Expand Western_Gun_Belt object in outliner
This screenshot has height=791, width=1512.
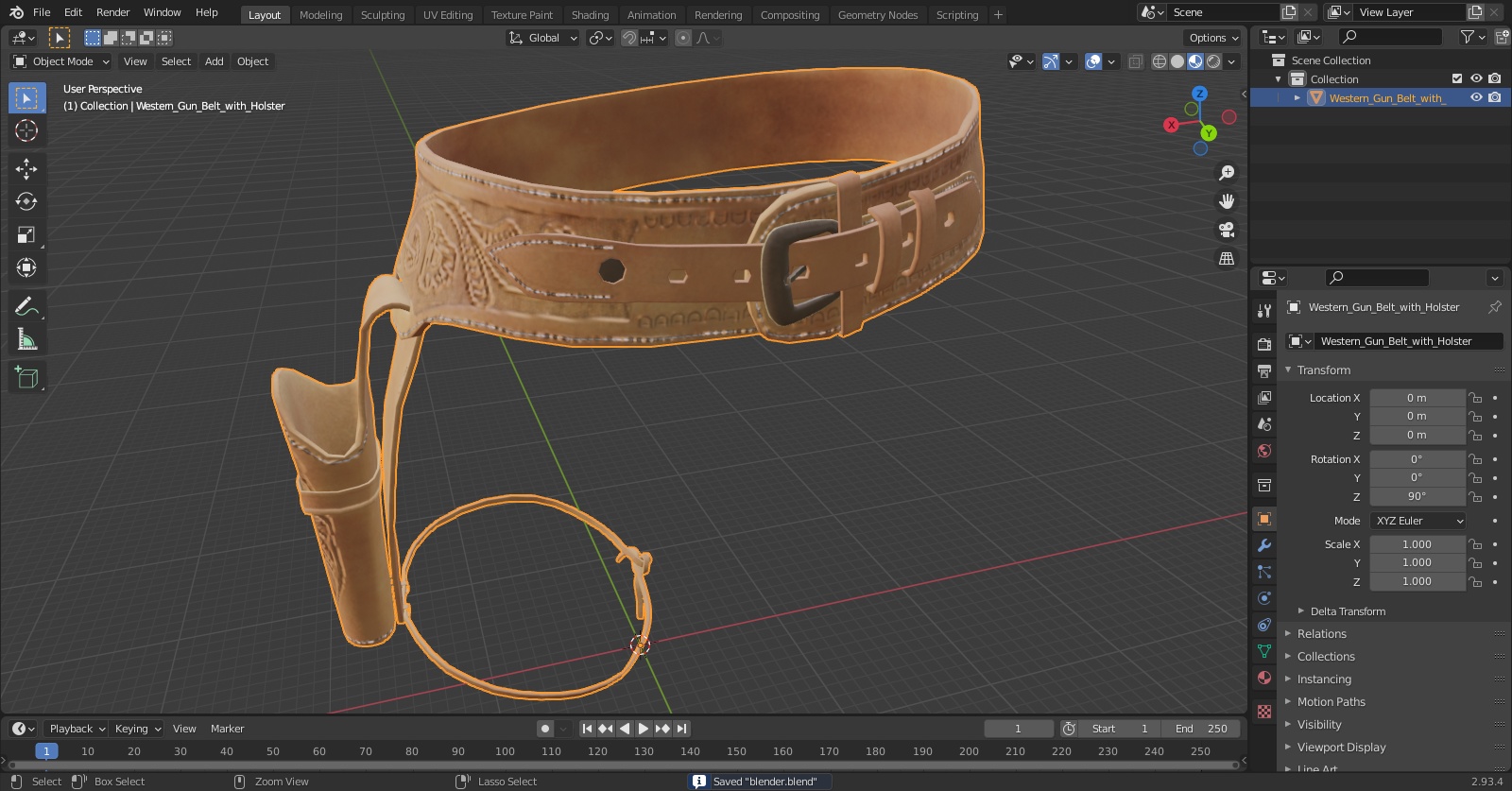[x=1297, y=97]
